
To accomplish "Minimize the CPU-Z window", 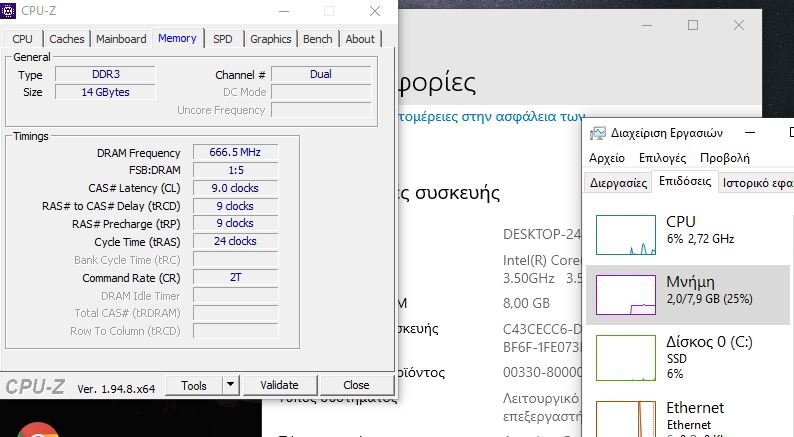I will click(x=284, y=11).
